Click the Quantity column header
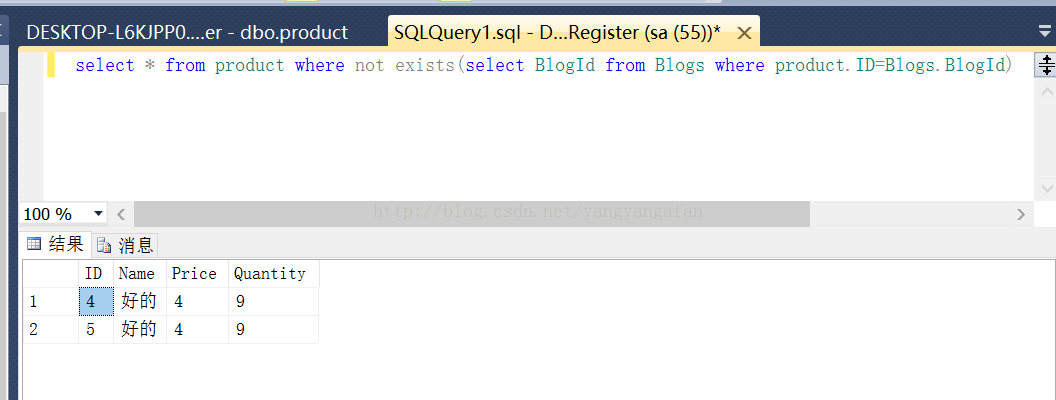 tap(273, 273)
